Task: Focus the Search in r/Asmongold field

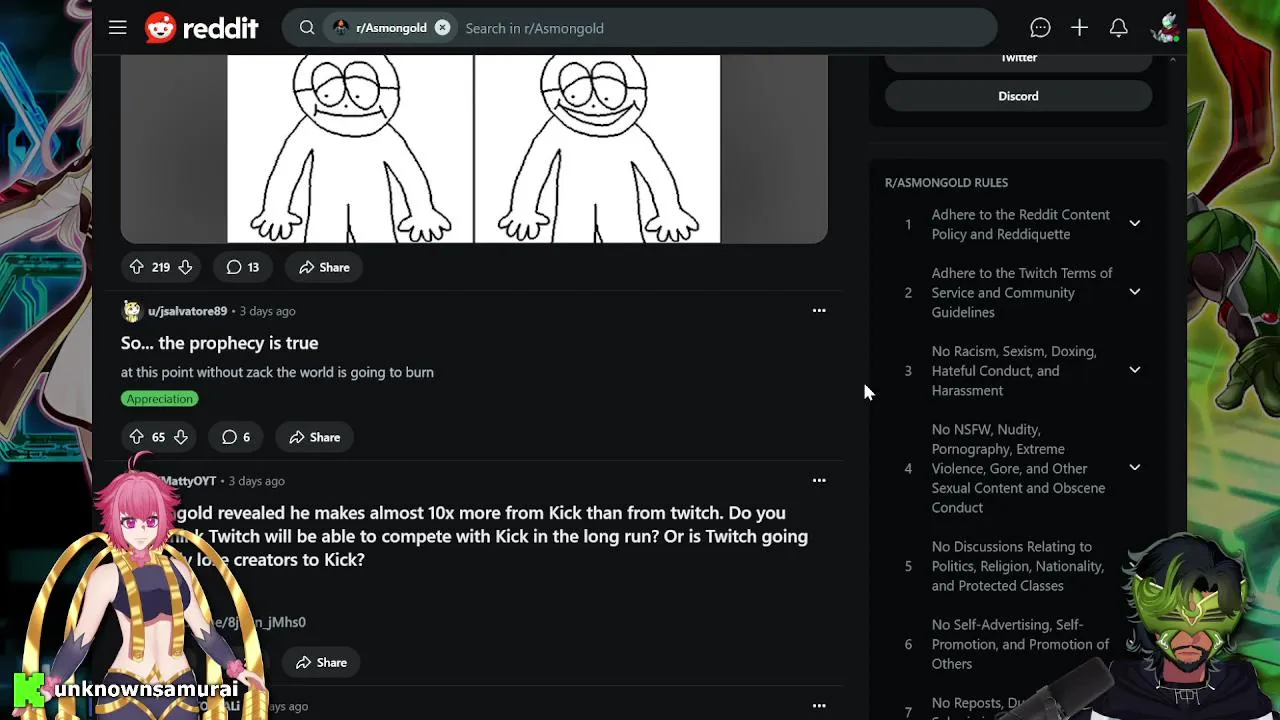Action: (x=725, y=28)
